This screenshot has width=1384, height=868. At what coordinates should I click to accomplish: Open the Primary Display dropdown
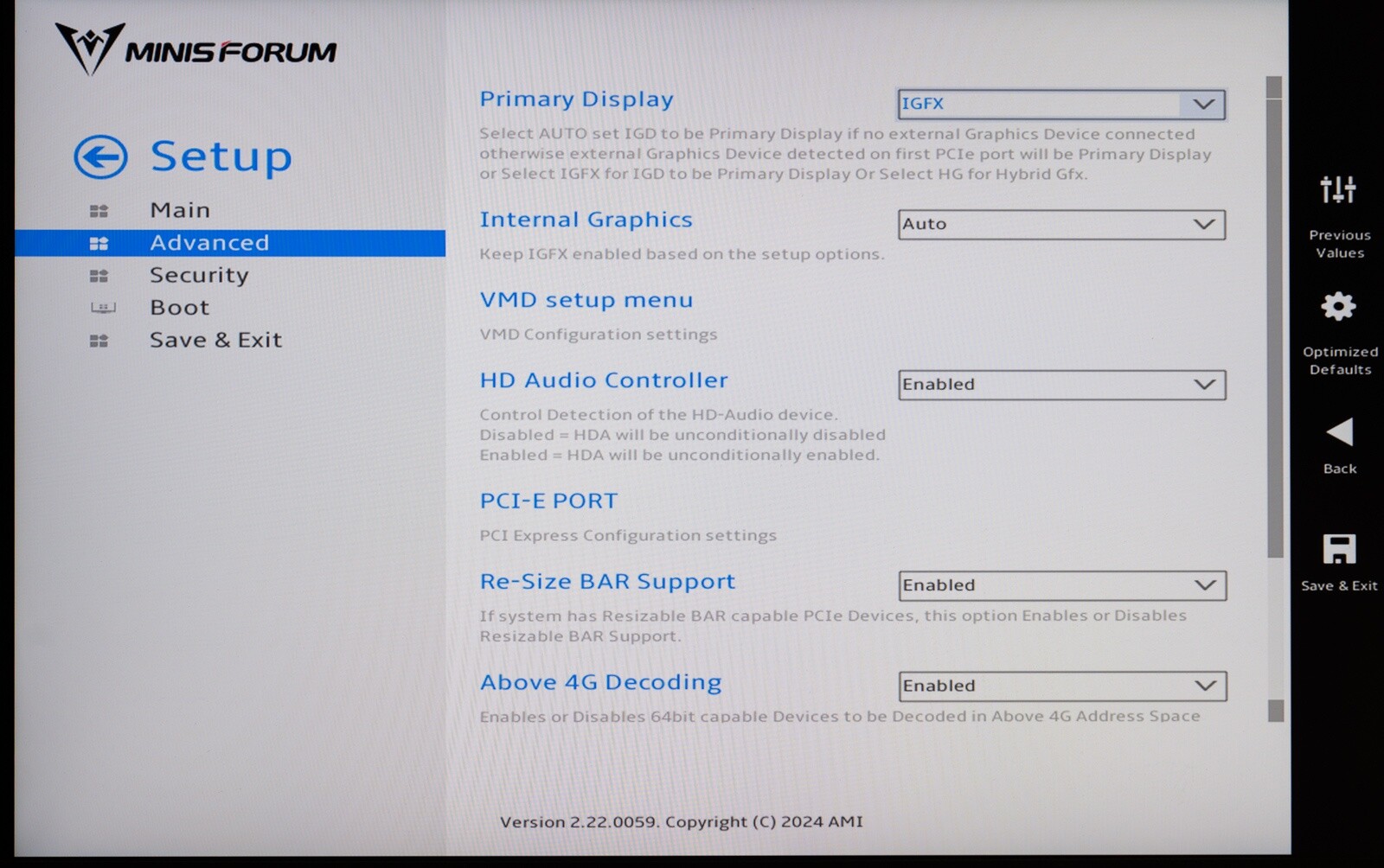point(1060,105)
